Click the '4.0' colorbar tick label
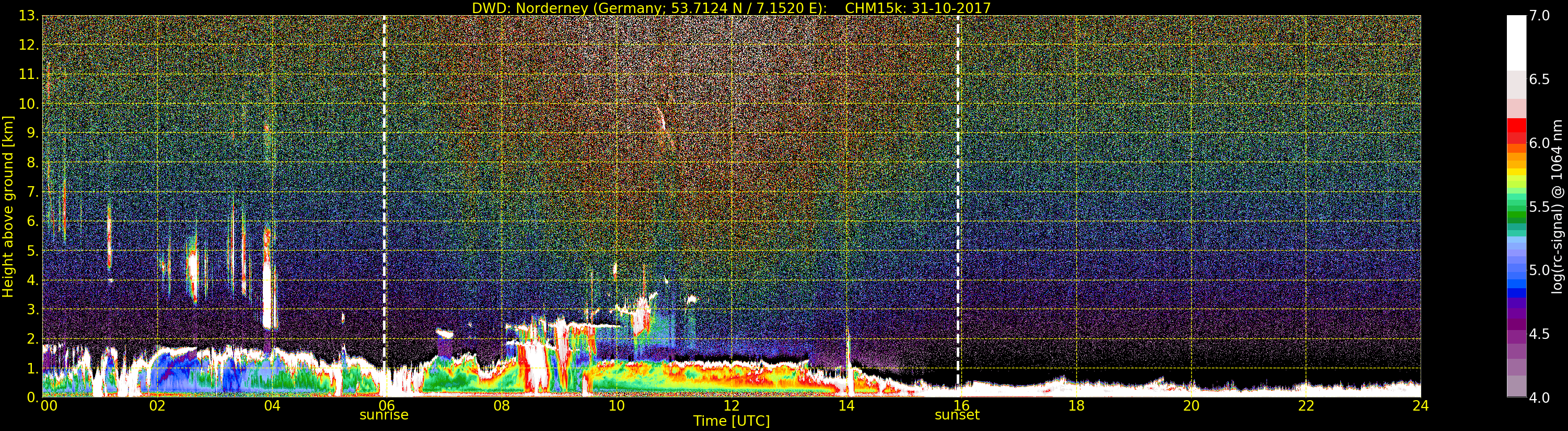This screenshot has width=1568, height=431. [x=1539, y=398]
